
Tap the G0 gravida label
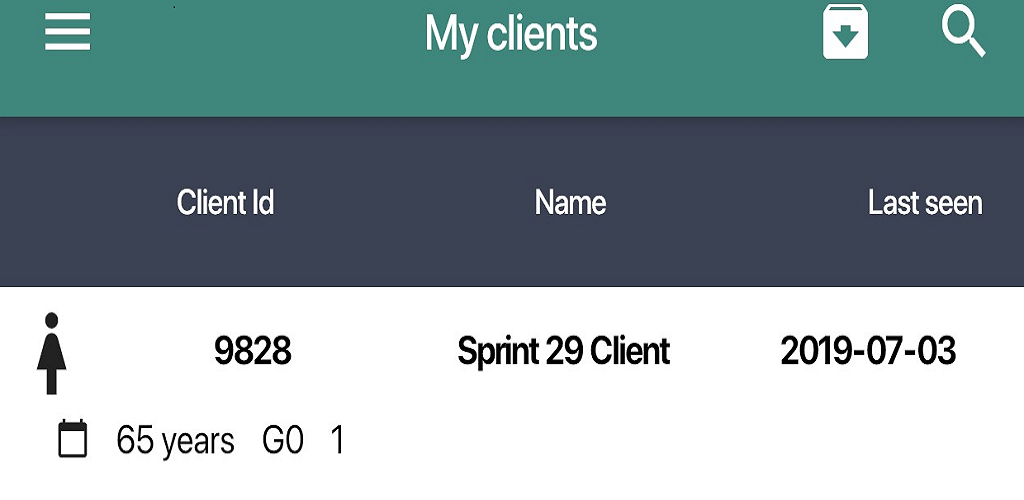point(283,441)
